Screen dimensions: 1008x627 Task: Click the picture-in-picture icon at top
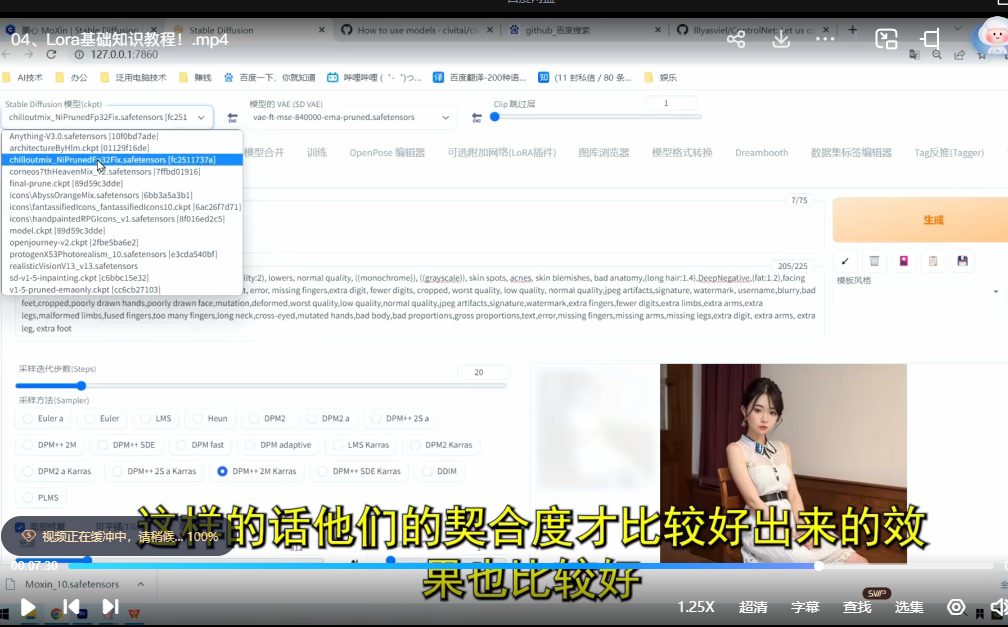886,39
